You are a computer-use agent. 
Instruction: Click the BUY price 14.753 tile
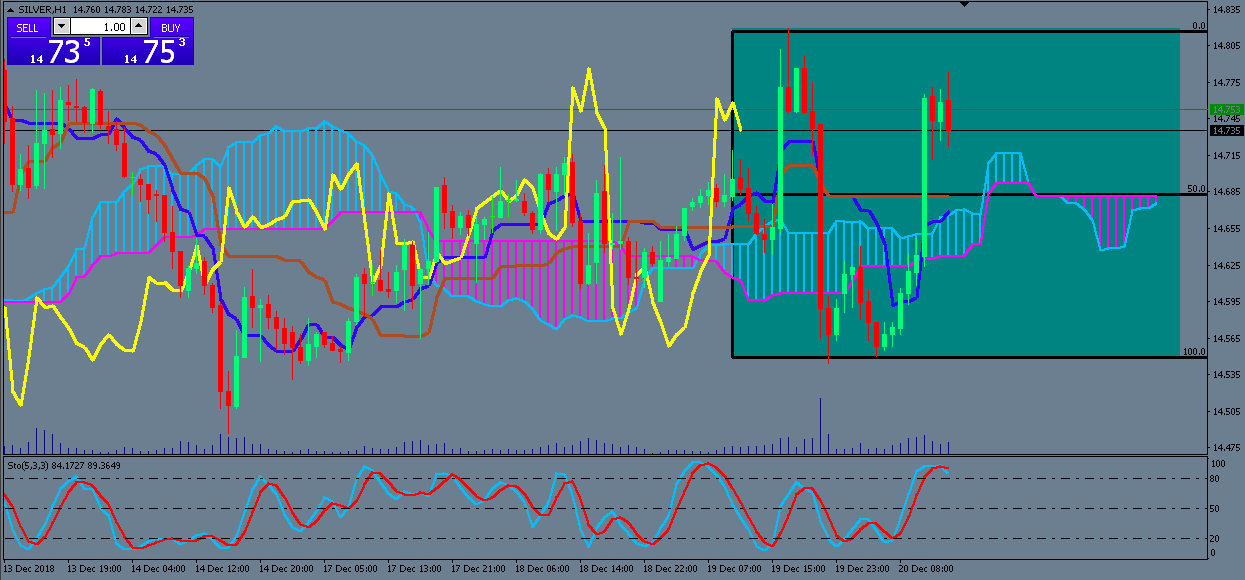(148, 52)
